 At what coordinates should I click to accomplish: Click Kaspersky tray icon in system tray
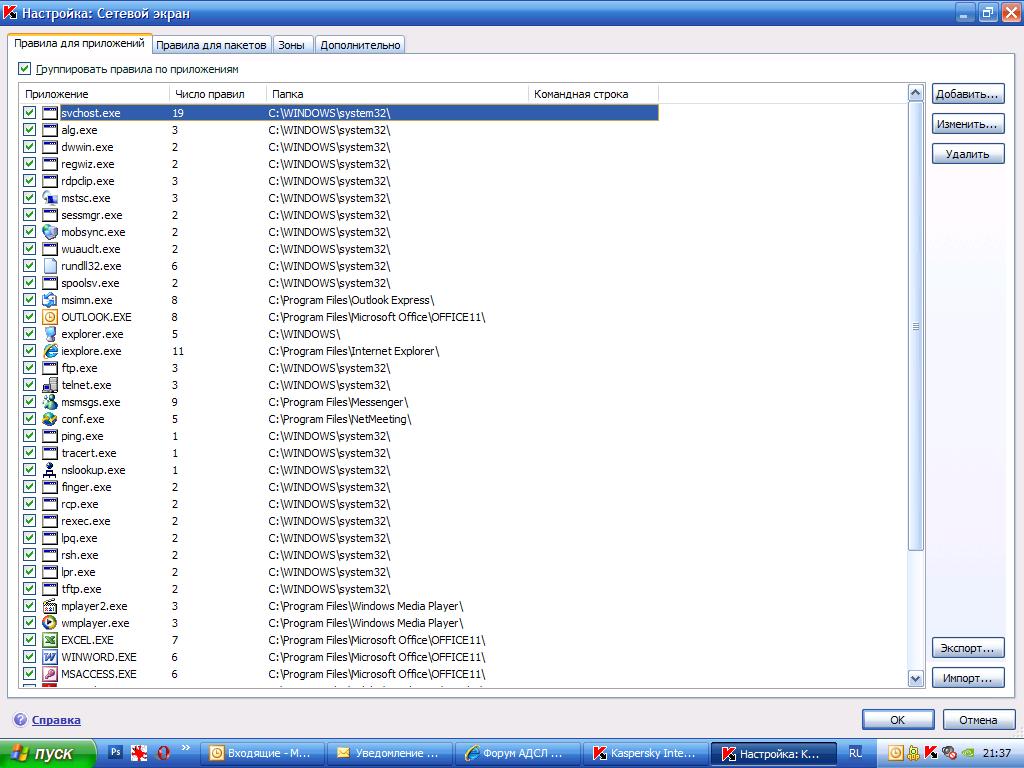click(x=931, y=753)
